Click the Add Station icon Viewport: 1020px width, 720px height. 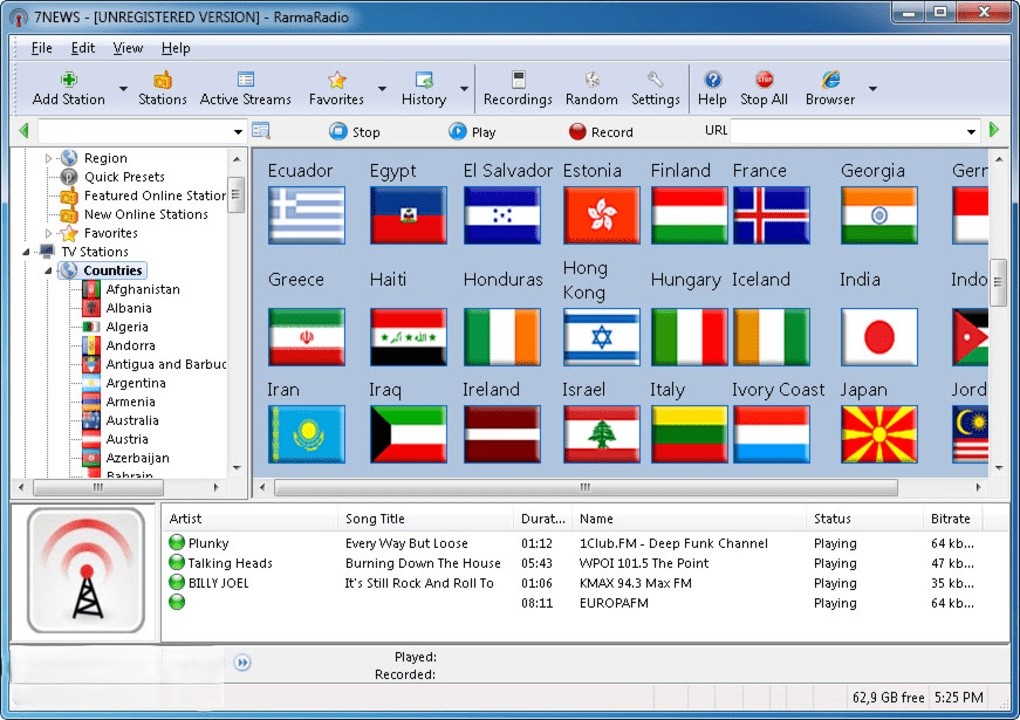click(69, 80)
